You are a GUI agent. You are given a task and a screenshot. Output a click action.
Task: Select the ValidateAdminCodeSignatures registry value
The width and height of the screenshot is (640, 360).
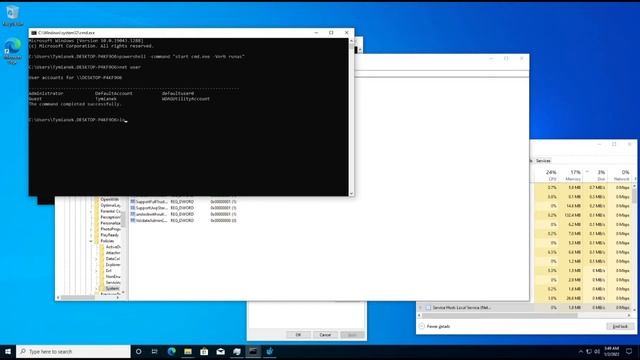coord(151,220)
